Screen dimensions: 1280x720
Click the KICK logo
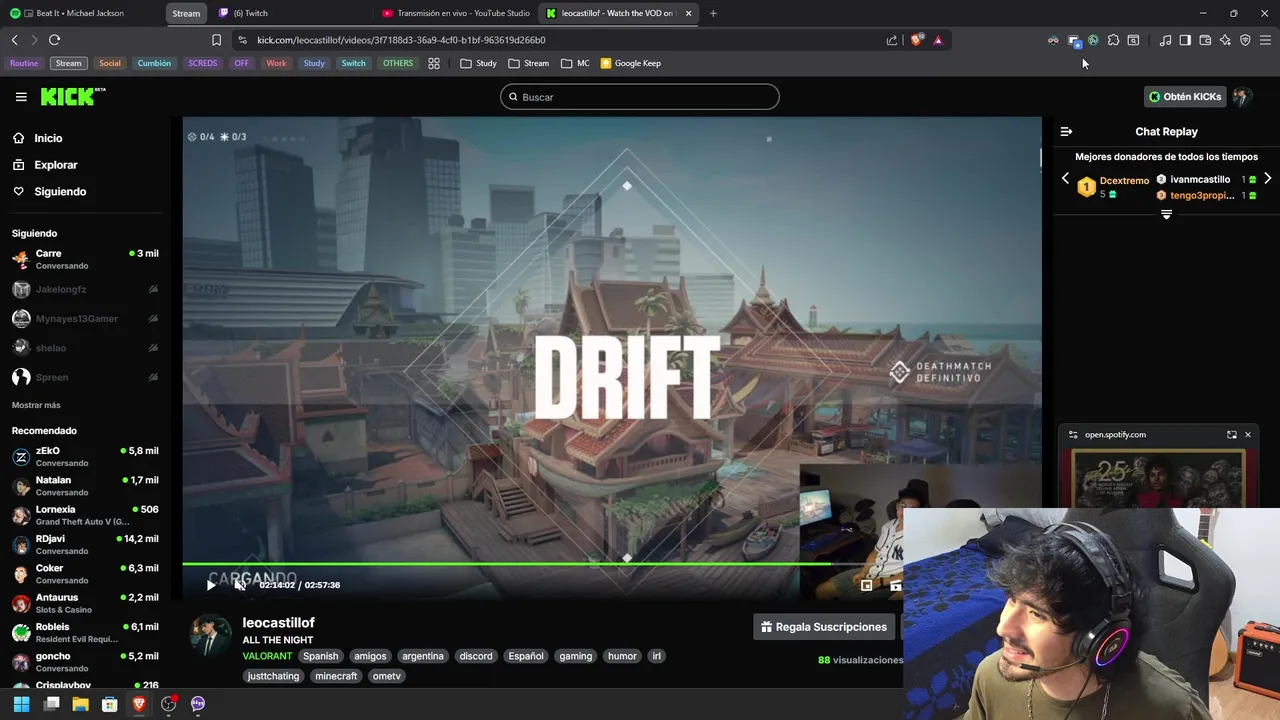click(72, 96)
